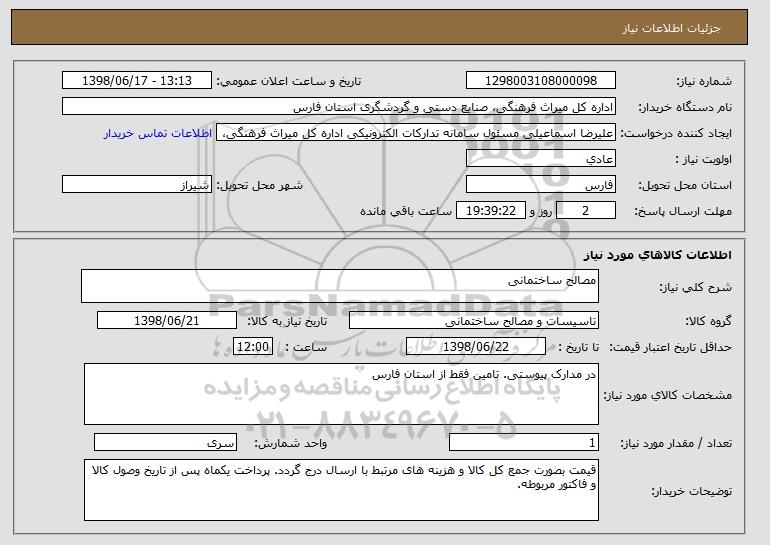
Task: Click the تعداد / مقدار مورد نیاز label
Action: (676, 443)
